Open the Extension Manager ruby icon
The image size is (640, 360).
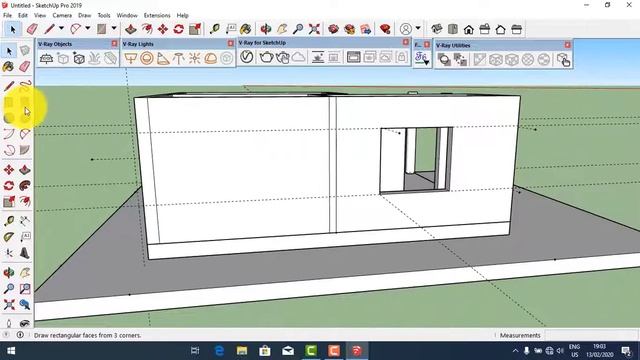tap(385, 29)
